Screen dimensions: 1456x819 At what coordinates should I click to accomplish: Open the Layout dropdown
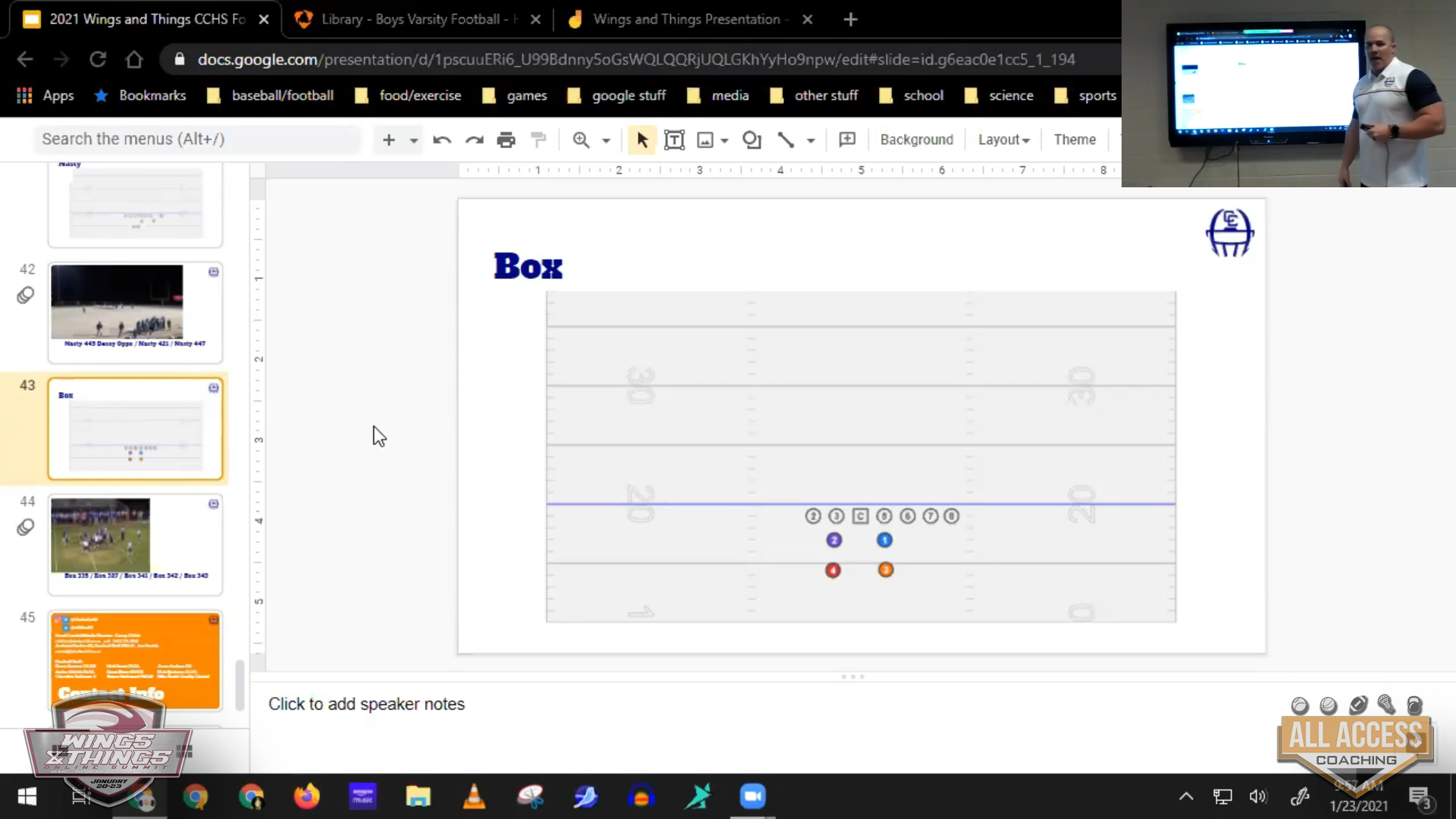pyautogui.click(x=1003, y=140)
